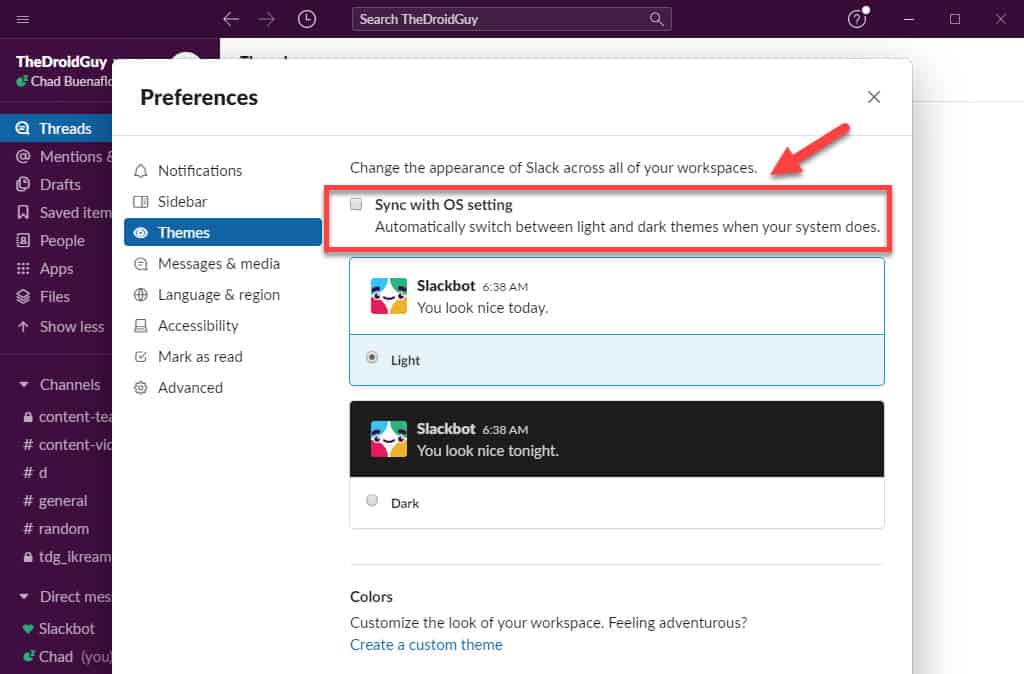The image size is (1024, 674).
Task: Open Drafts in Slack sidebar
Action: pyautogui.click(x=56, y=185)
